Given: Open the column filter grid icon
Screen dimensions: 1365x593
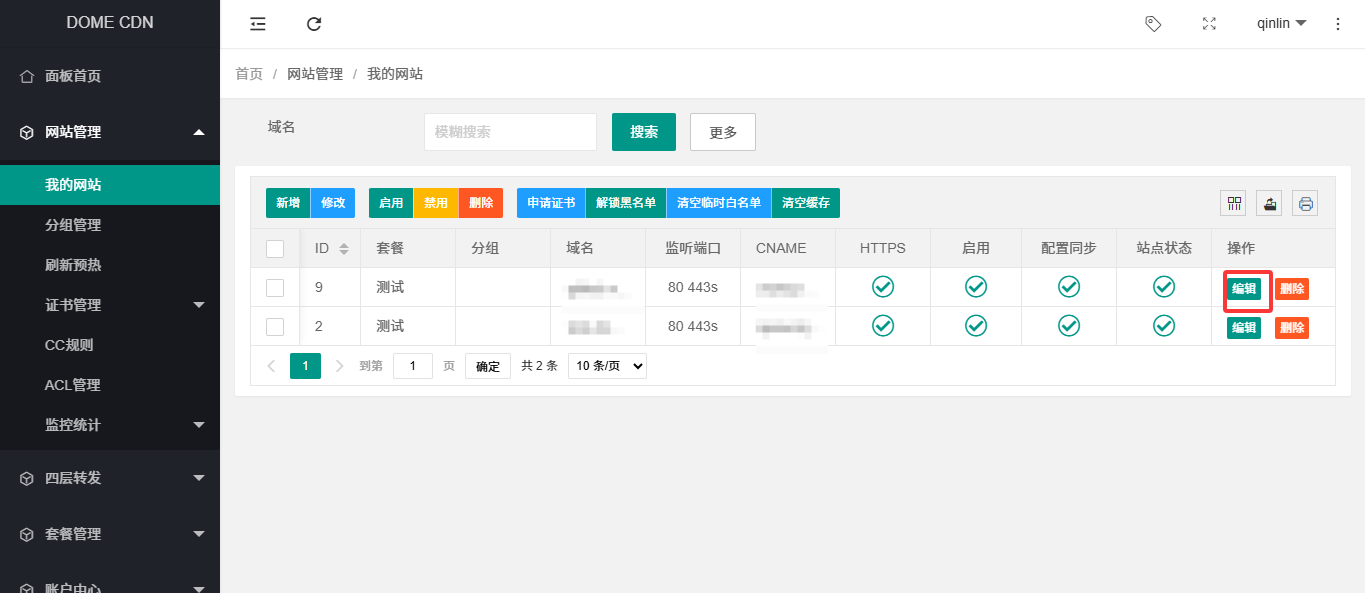Looking at the screenshot, I should click(x=1235, y=203).
